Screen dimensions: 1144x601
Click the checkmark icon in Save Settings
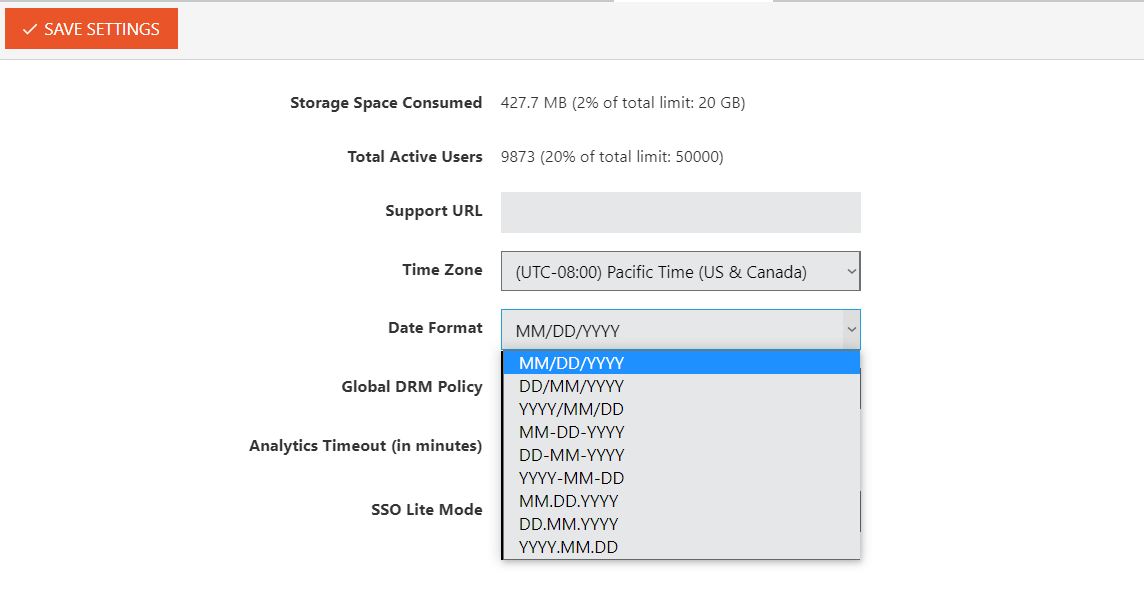30,30
